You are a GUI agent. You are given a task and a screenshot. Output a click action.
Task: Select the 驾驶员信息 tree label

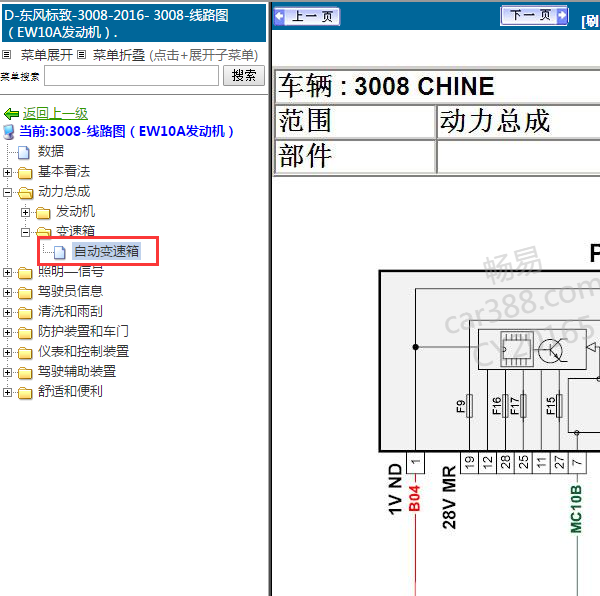(70, 291)
